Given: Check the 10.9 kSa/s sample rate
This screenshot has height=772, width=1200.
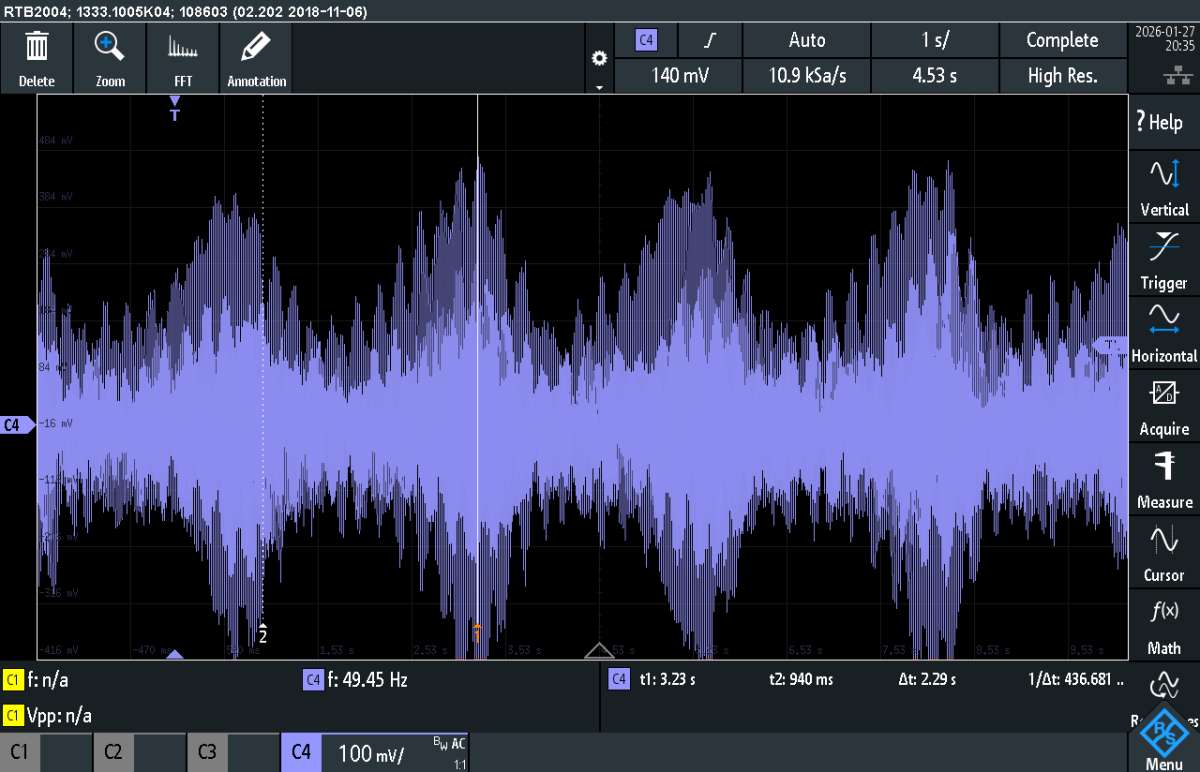Looking at the screenshot, I should pyautogui.click(x=807, y=75).
